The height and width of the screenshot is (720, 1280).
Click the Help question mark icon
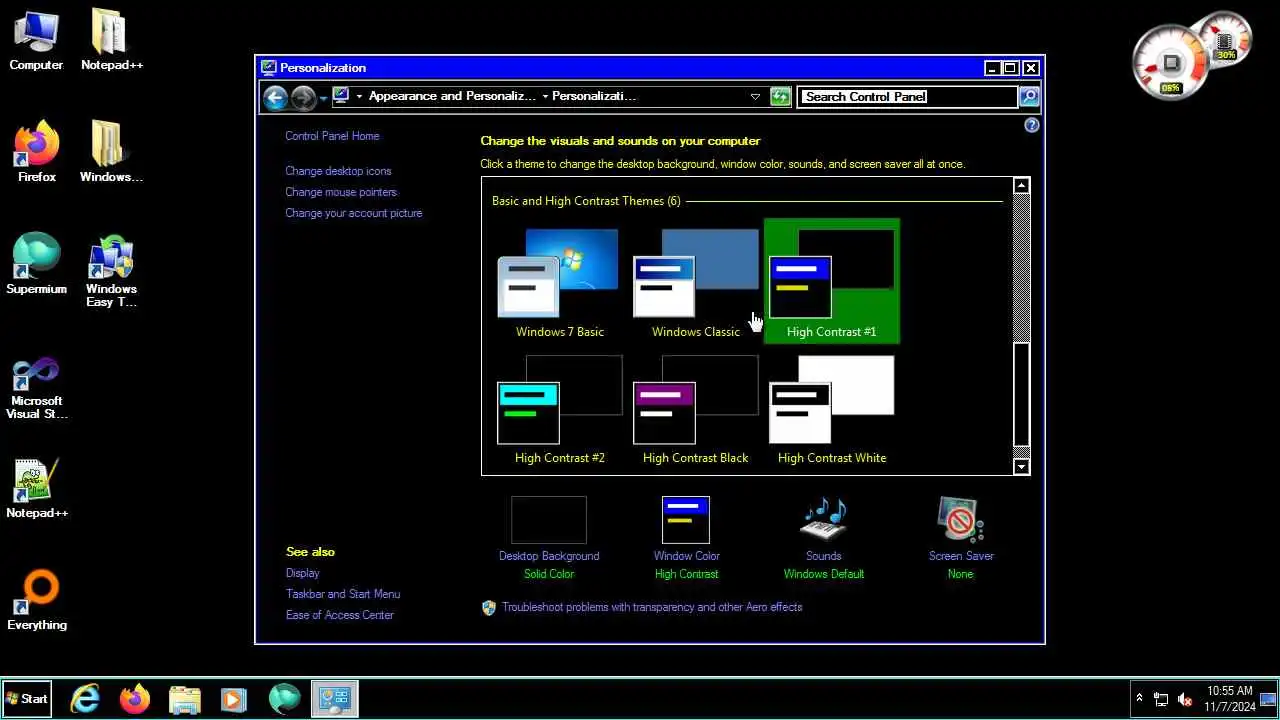click(x=1032, y=125)
